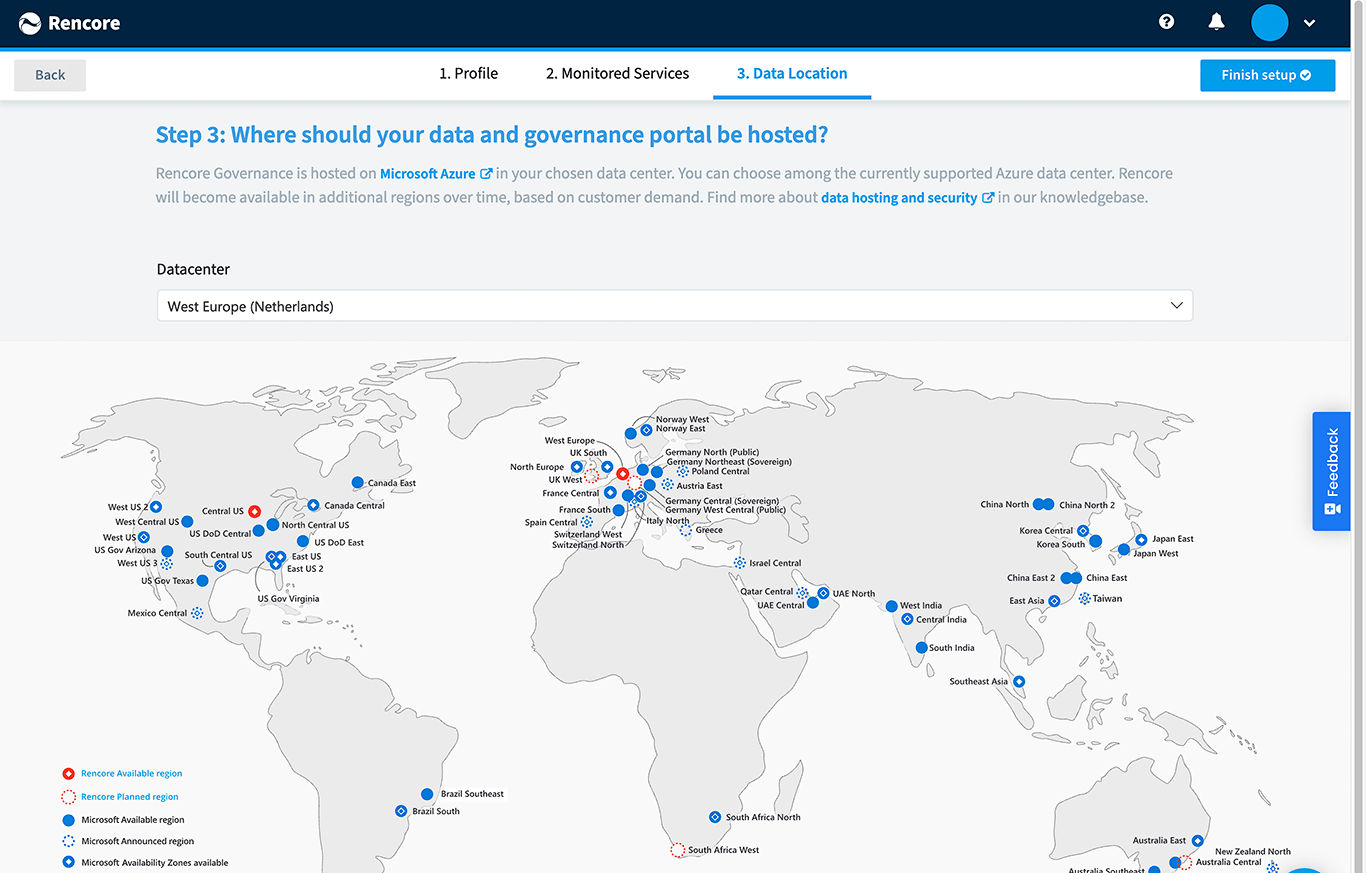Viewport: 1366px width, 873px height.
Task: Click the Rencore logo
Action: [x=70, y=23]
